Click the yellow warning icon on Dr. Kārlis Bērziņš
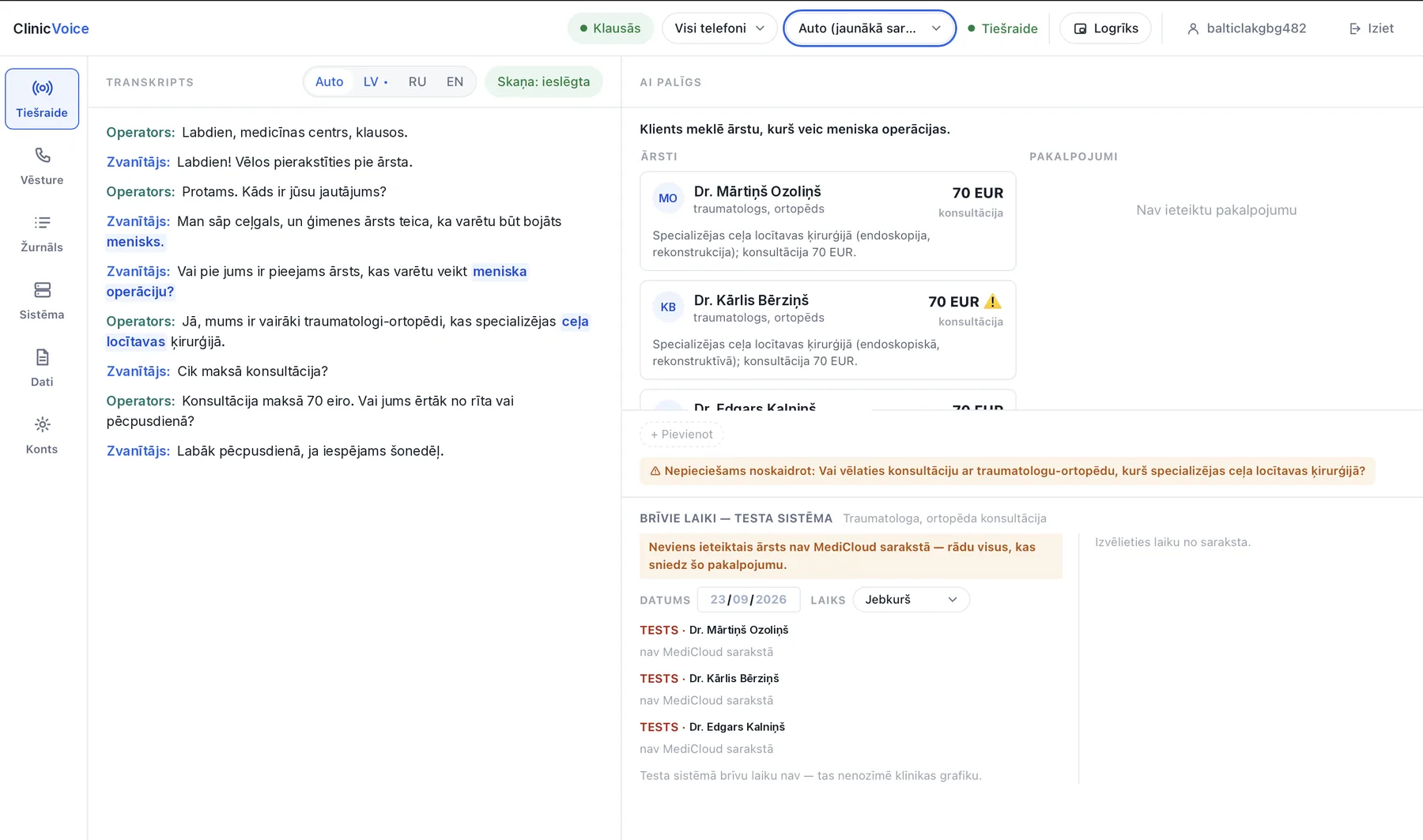Screen dimensions: 1423x840 tap(993, 301)
